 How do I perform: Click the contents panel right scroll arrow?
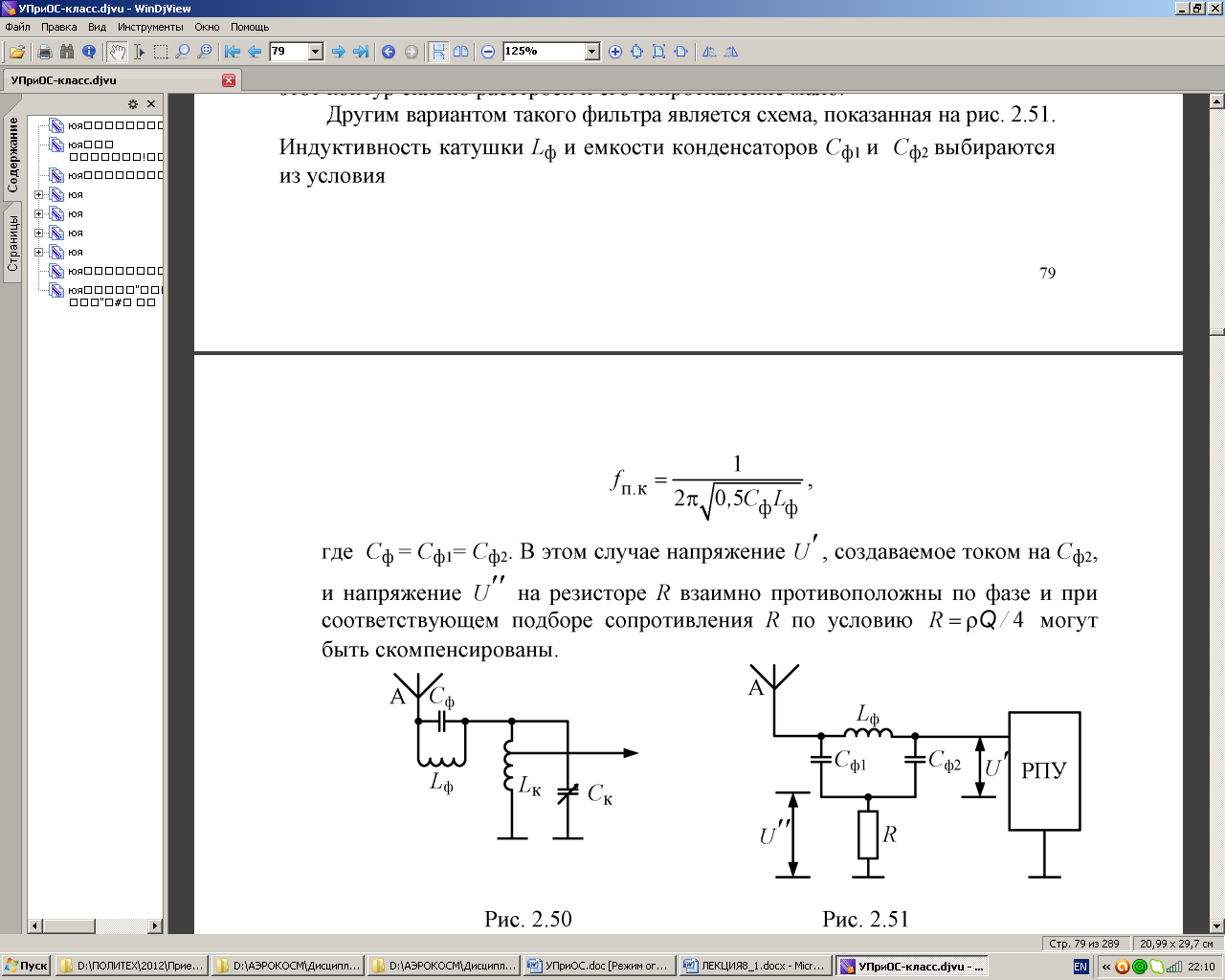156,925
